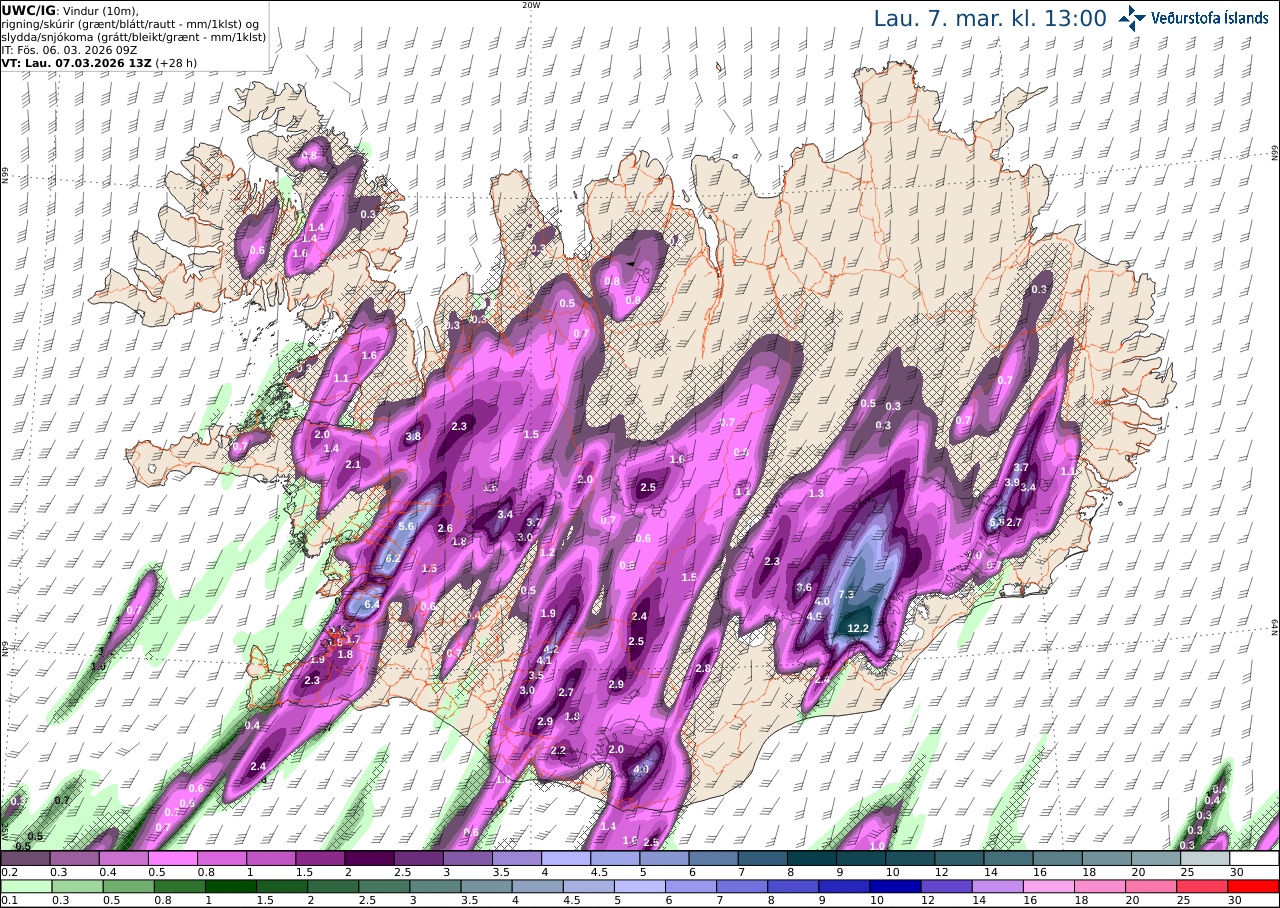Click the '20W' longitude label at top
The image size is (1280, 908).
[531, 5]
